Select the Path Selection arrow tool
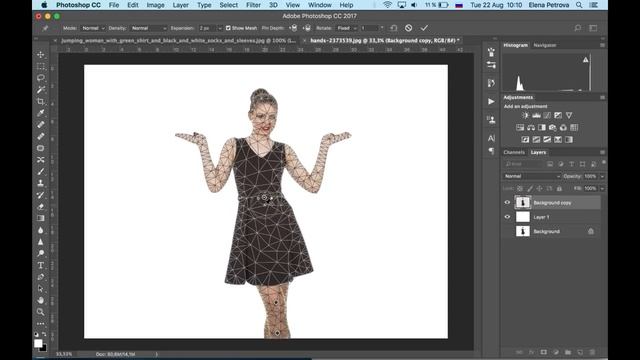640x360 pixels. click(x=41, y=289)
